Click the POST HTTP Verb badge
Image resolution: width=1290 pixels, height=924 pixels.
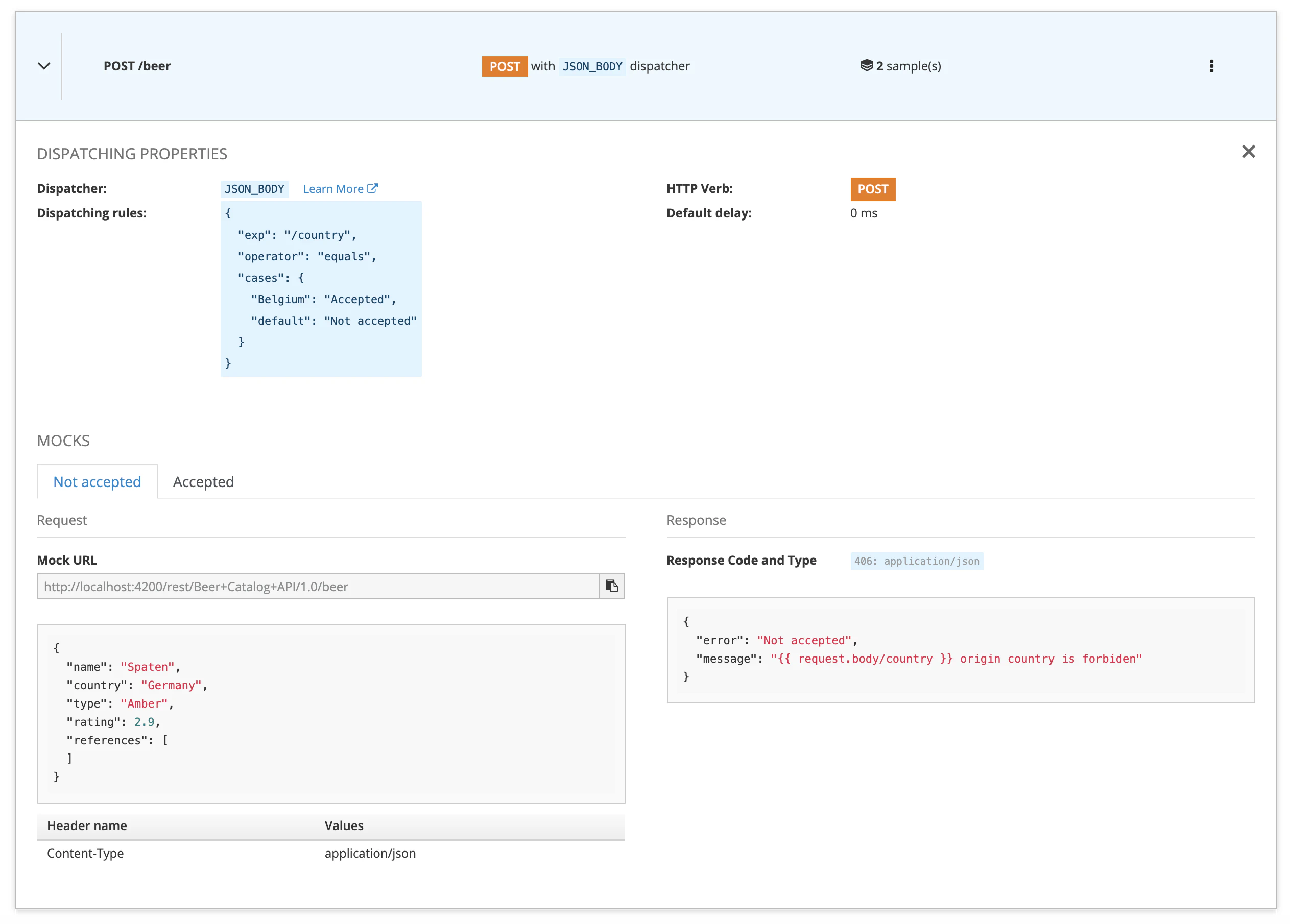[x=873, y=189]
